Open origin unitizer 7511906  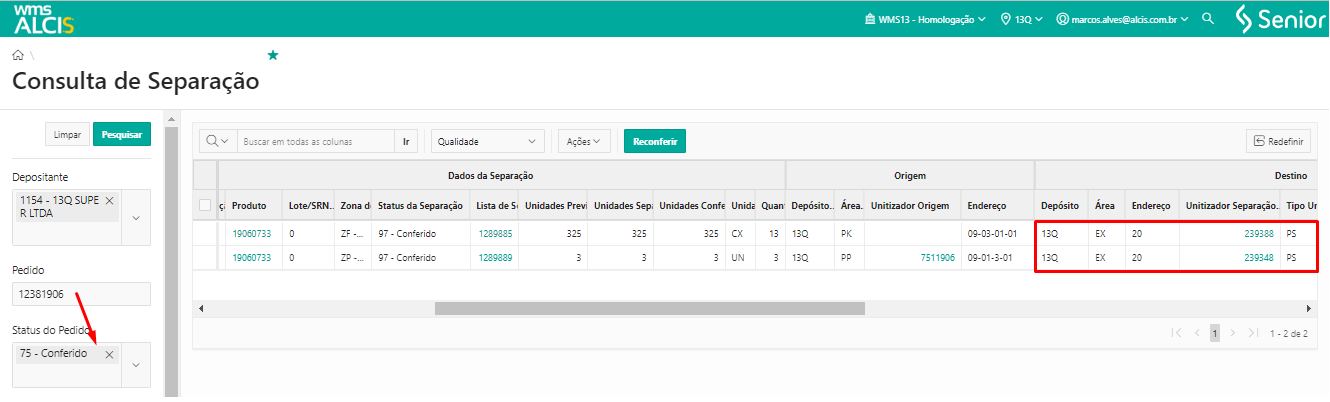(x=937, y=257)
